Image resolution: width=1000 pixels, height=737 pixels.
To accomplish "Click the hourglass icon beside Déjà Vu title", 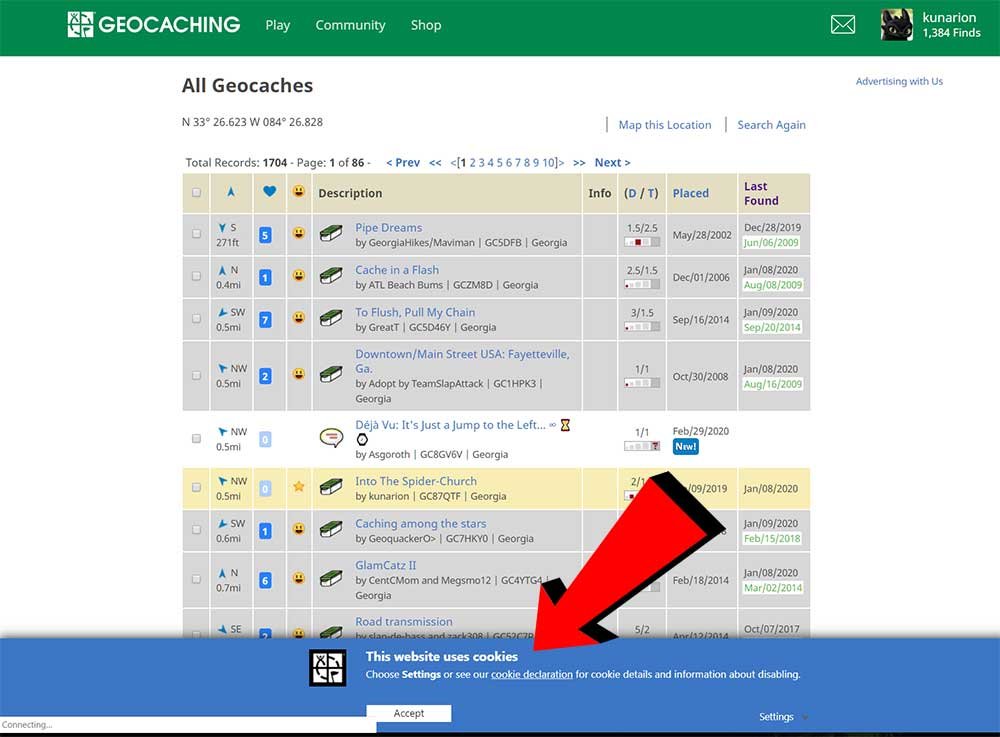I will pyautogui.click(x=565, y=425).
